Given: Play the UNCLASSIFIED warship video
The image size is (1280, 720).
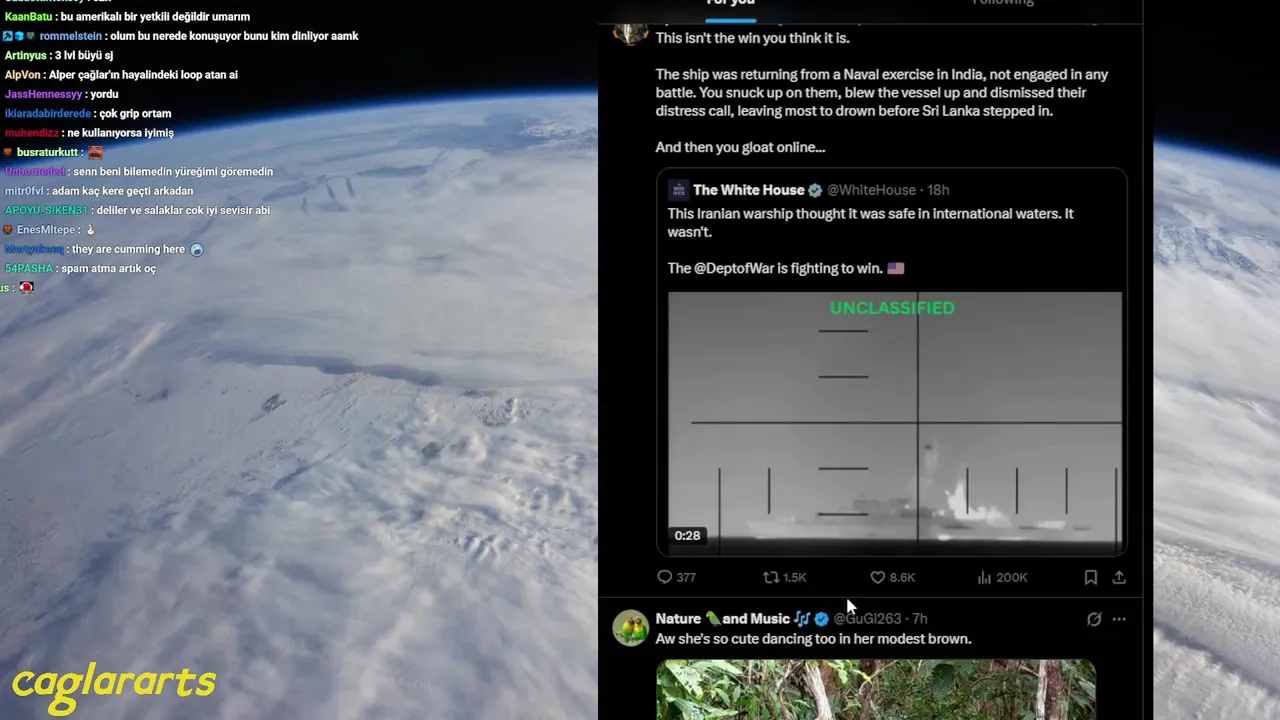Looking at the screenshot, I should (895, 422).
